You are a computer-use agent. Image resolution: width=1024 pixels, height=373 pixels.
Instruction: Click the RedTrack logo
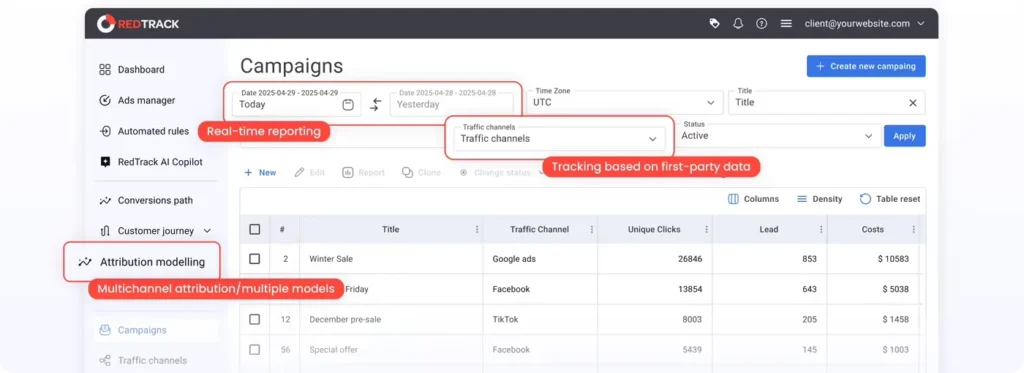click(138, 24)
